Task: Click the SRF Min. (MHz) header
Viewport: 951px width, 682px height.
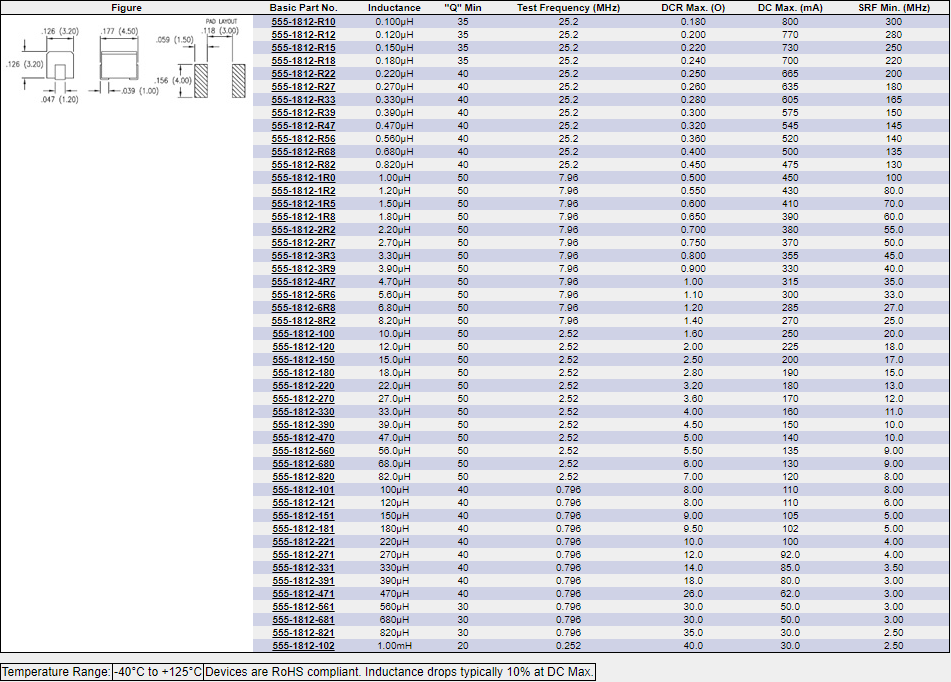Action: coord(893,8)
